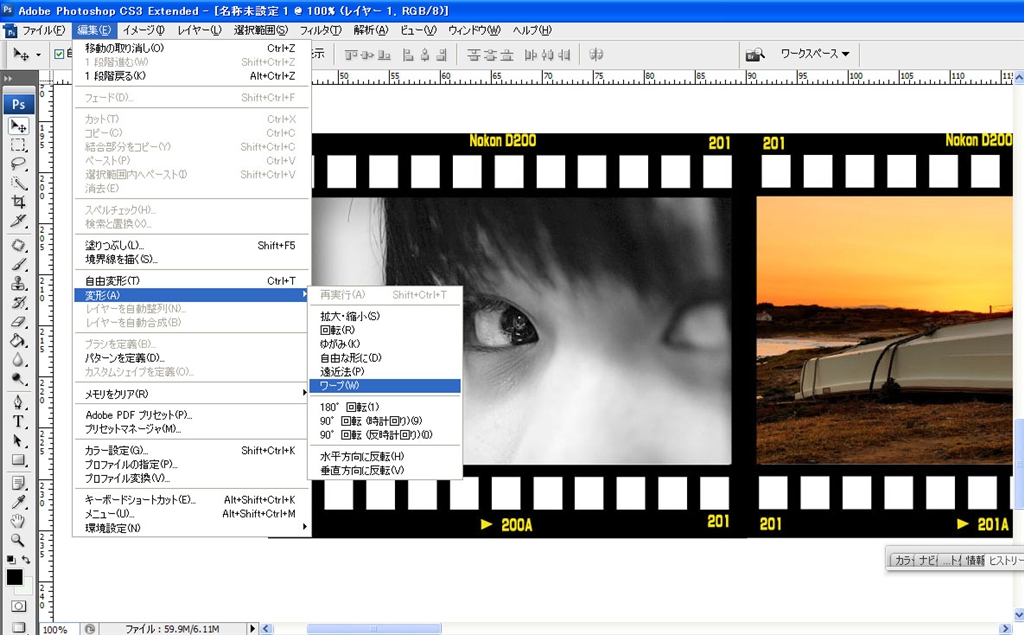The height and width of the screenshot is (635, 1024).
Task: Open the status bar file info arrow menu
Action: point(251,629)
